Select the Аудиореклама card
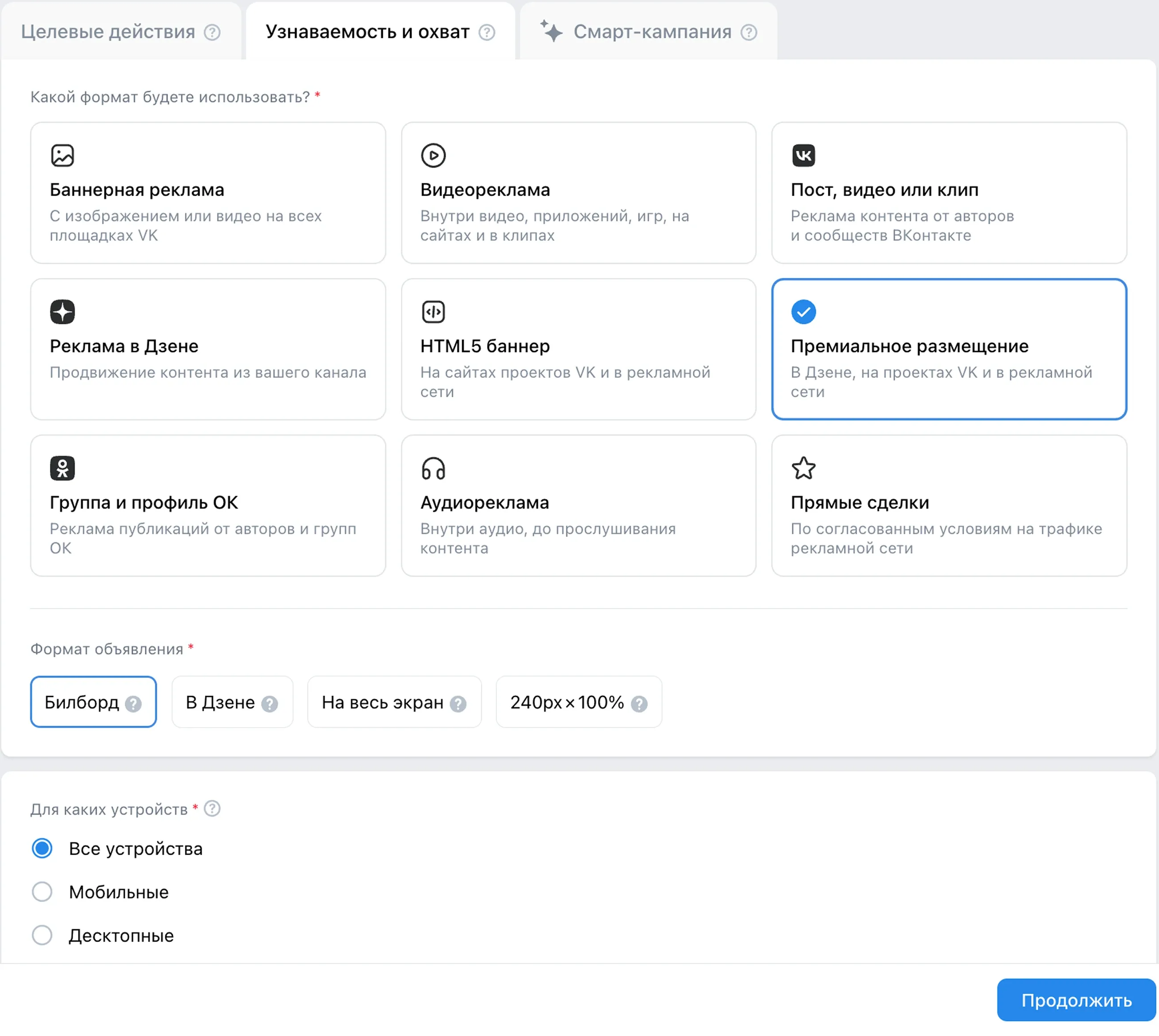This screenshot has height=1036, width=1159. [x=578, y=506]
